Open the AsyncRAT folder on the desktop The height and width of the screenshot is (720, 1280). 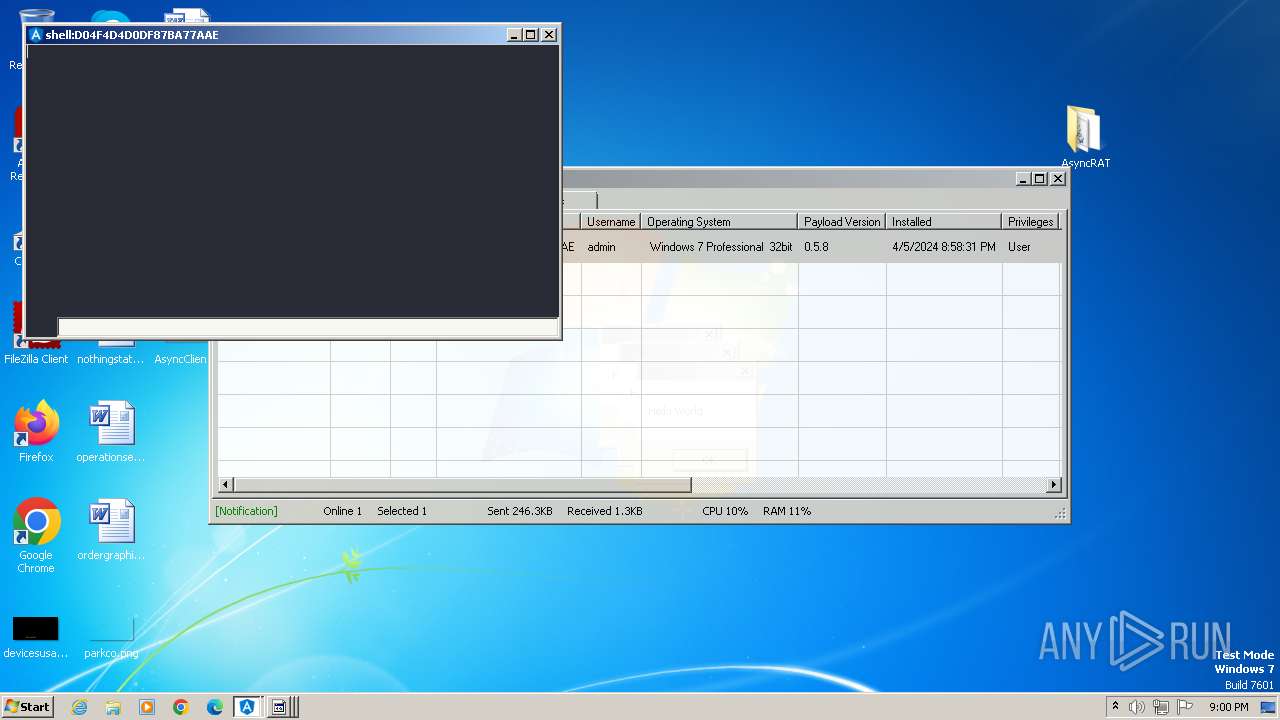pyautogui.click(x=1084, y=136)
